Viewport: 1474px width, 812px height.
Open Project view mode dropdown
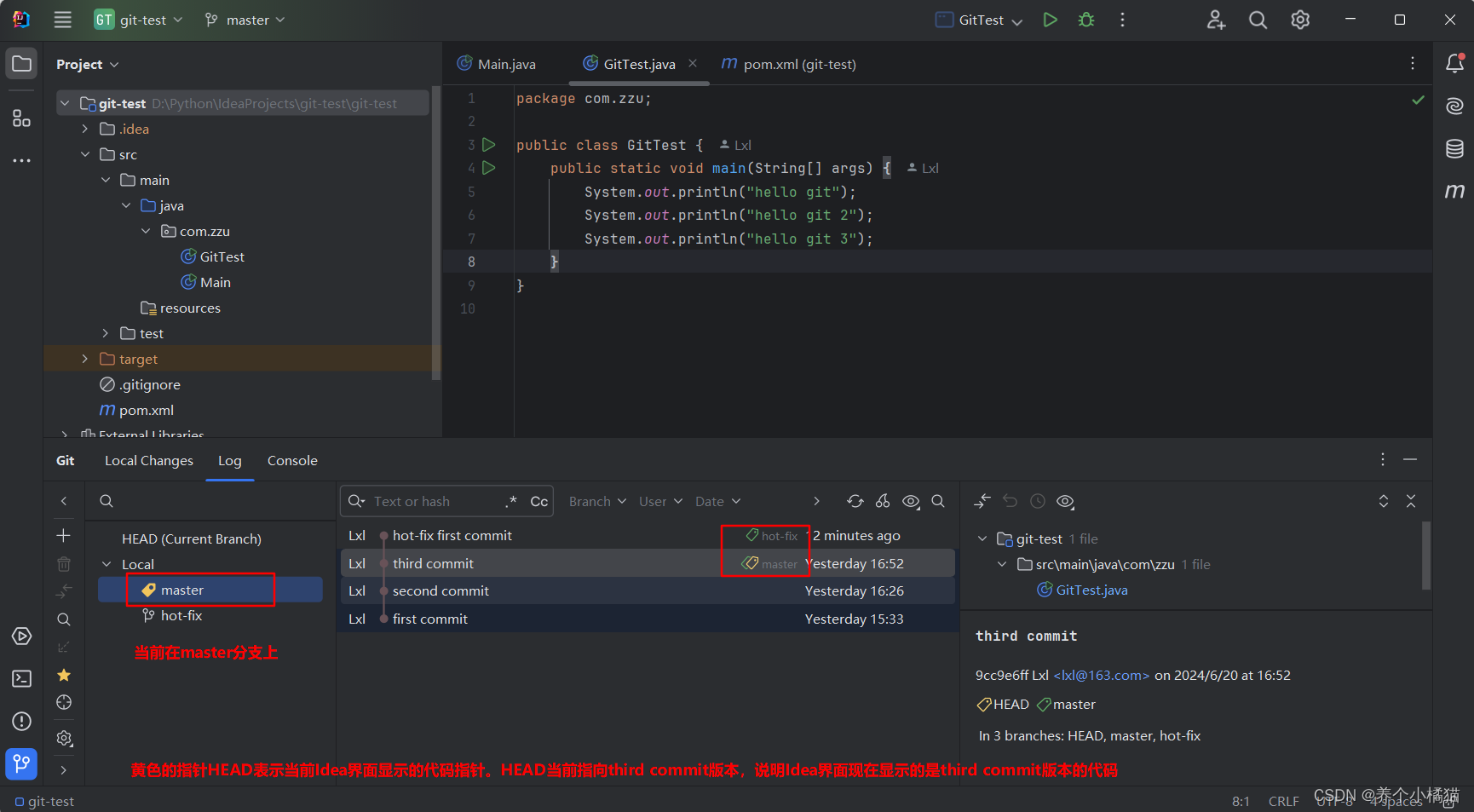[88, 64]
